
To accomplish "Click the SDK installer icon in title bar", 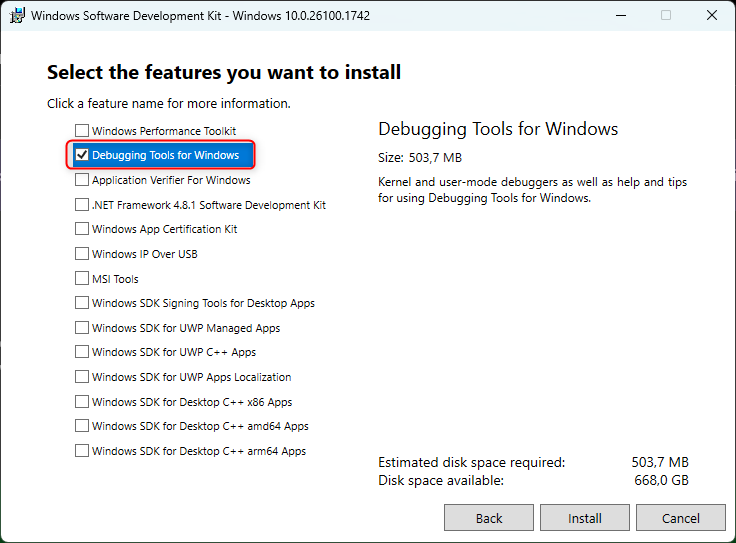I will [x=17, y=15].
